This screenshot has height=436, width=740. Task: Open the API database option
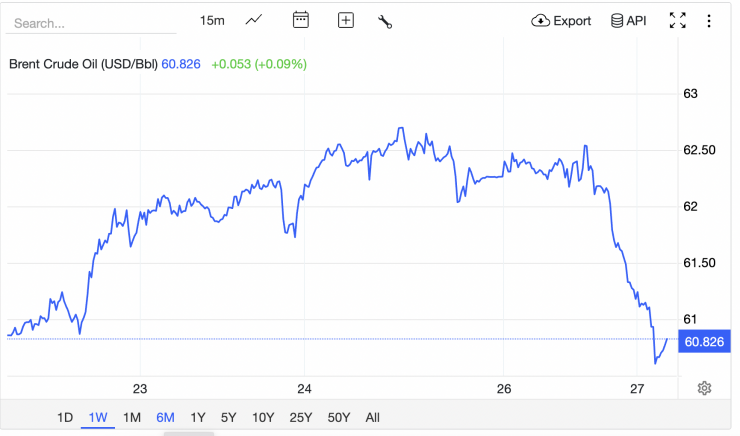[628, 20]
